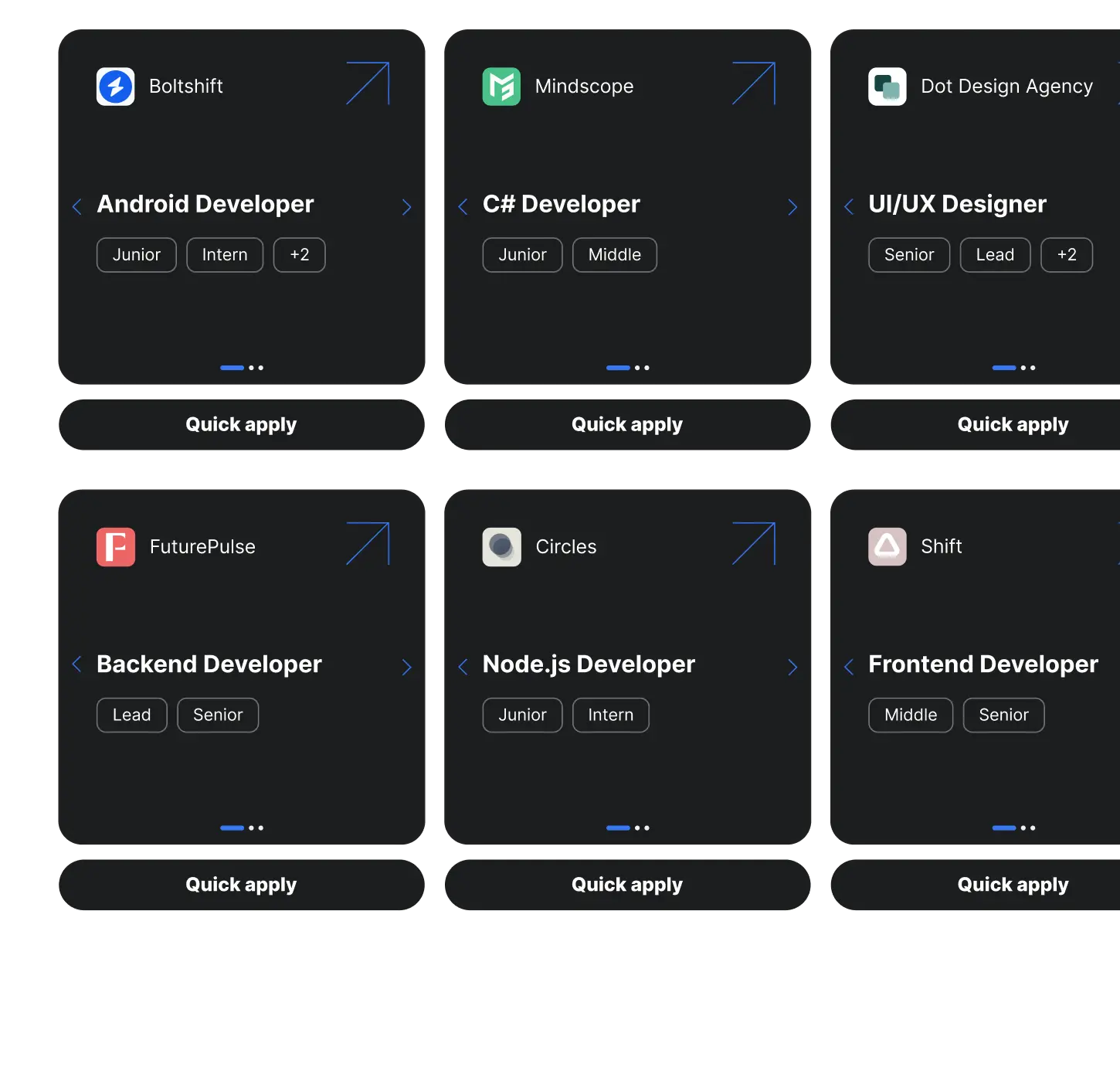Screen dimensions: 1120x1091
Task: Click the Shift company logo icon
Action: pyautogui.click(x=887, y=547)
